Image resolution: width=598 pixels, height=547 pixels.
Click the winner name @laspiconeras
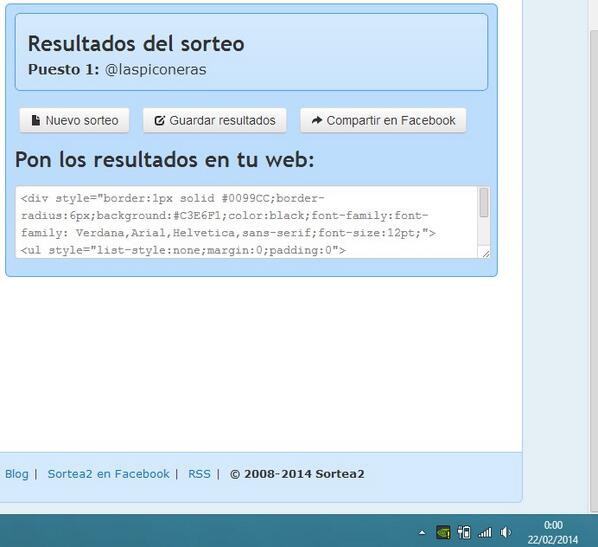(156, 69)
